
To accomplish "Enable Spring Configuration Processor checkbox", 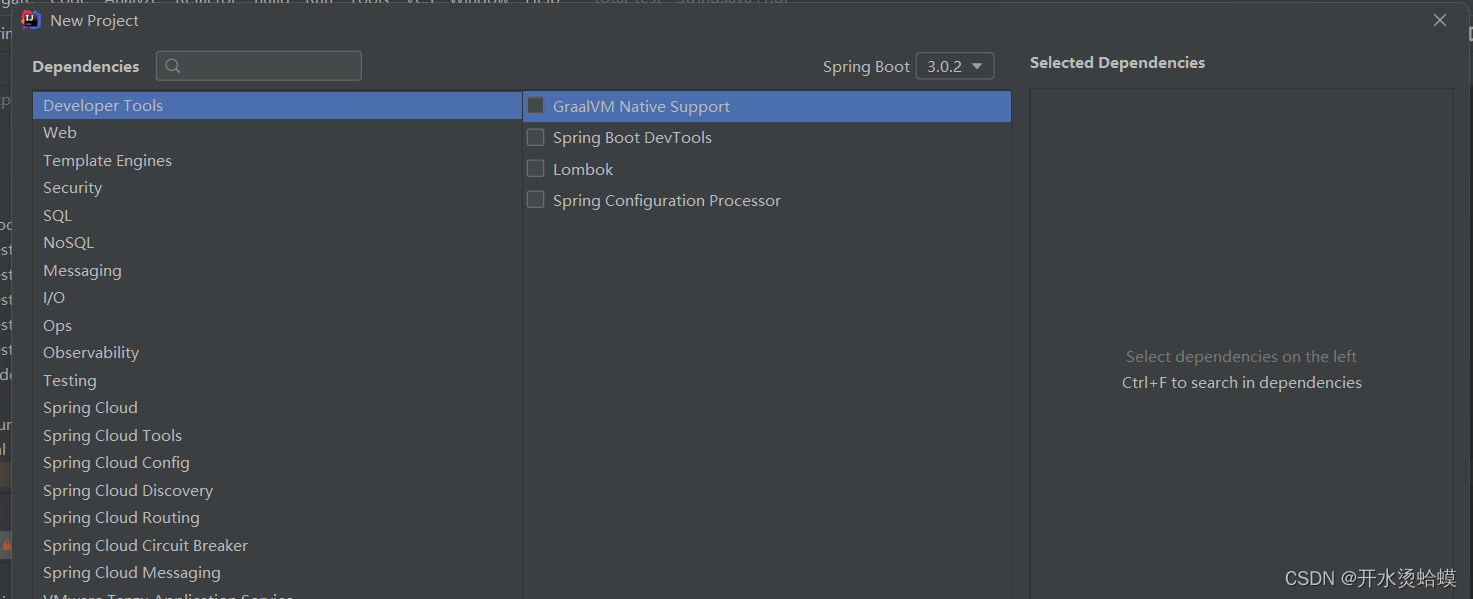I will (536, 200).
